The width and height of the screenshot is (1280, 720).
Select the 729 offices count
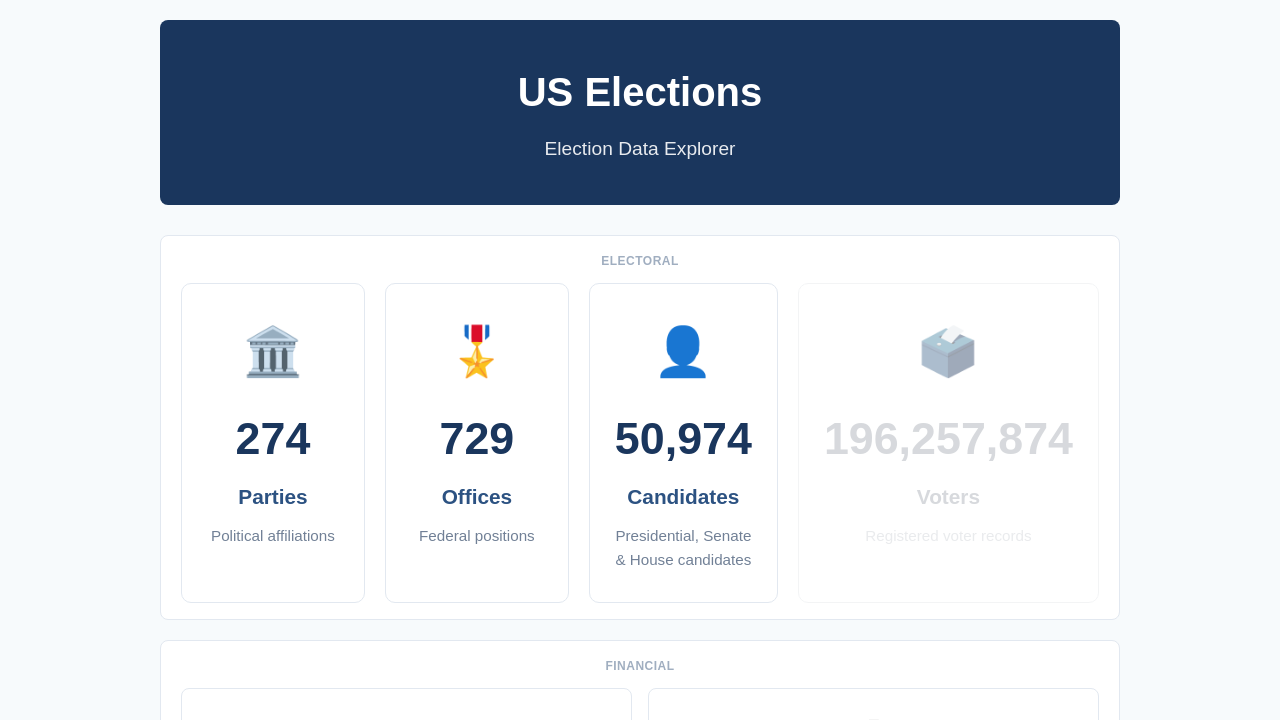tap(477, 438)
